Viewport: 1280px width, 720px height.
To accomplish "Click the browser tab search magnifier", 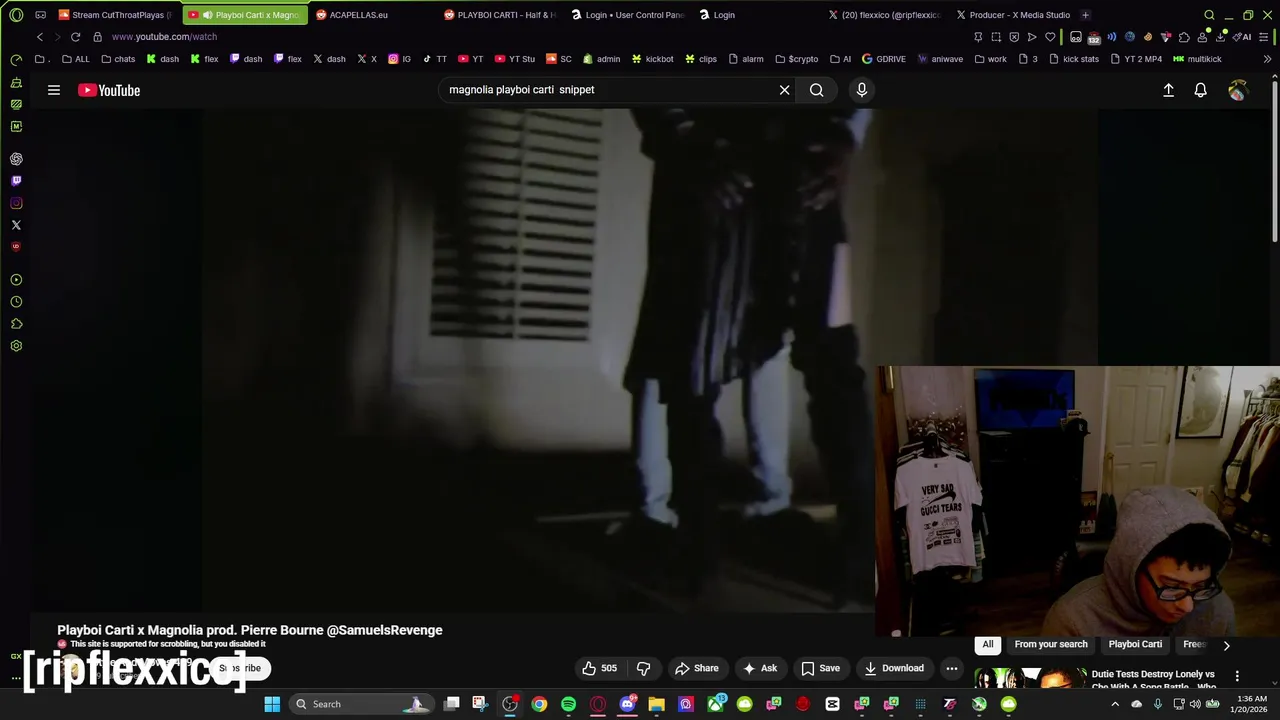I will [x=1209, y=15].
